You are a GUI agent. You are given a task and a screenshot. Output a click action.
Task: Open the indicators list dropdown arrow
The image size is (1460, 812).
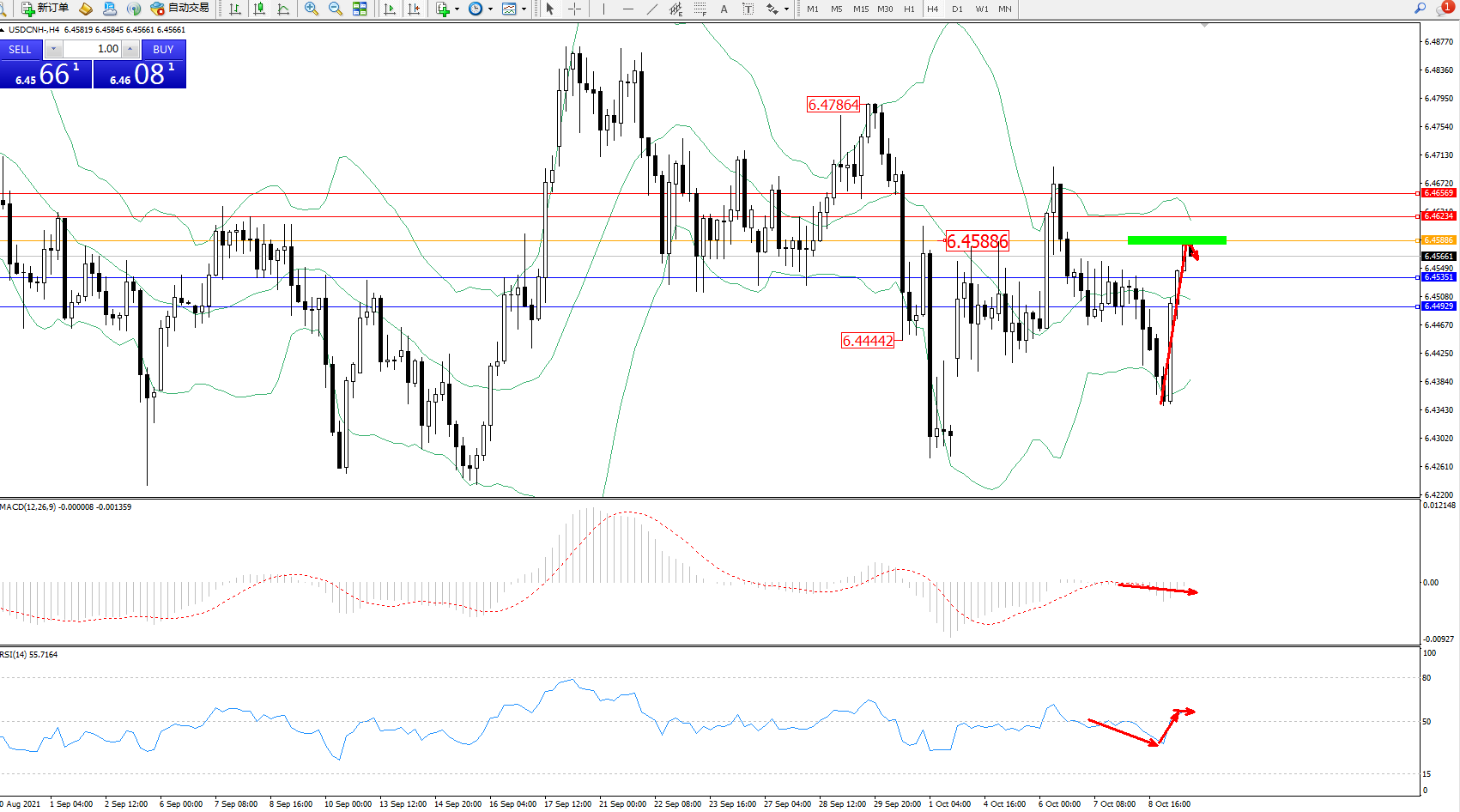tap(457, 9)
